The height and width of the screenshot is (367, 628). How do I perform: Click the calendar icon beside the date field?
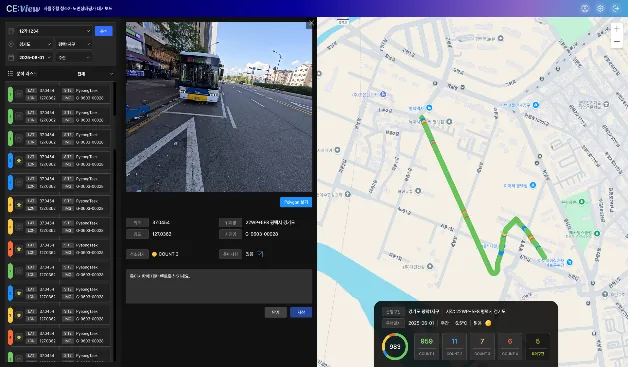pyautogui.click(x=11, y=57)
